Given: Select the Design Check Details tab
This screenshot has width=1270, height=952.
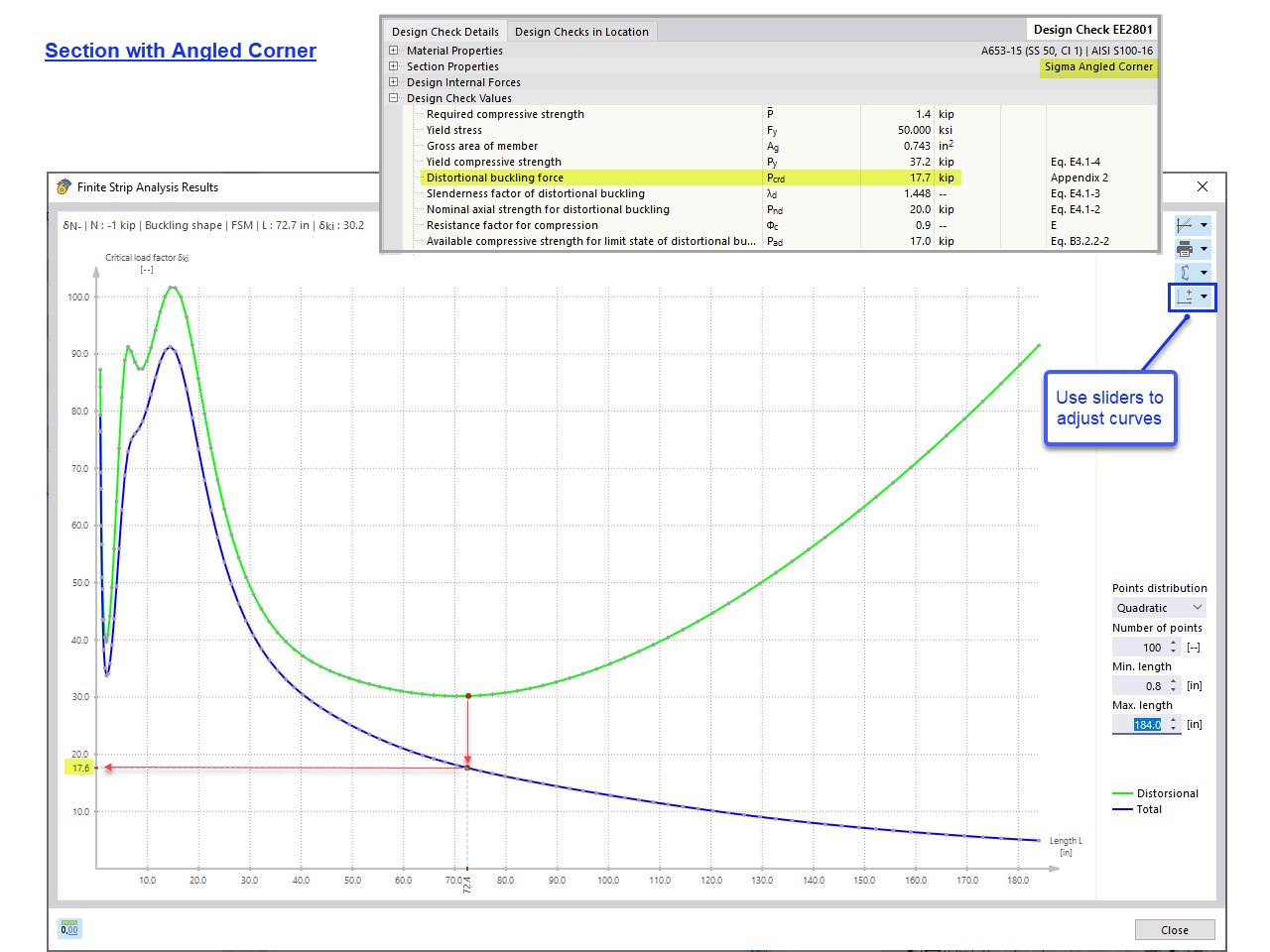Looking at the screenshot, I should pos(444,31).
